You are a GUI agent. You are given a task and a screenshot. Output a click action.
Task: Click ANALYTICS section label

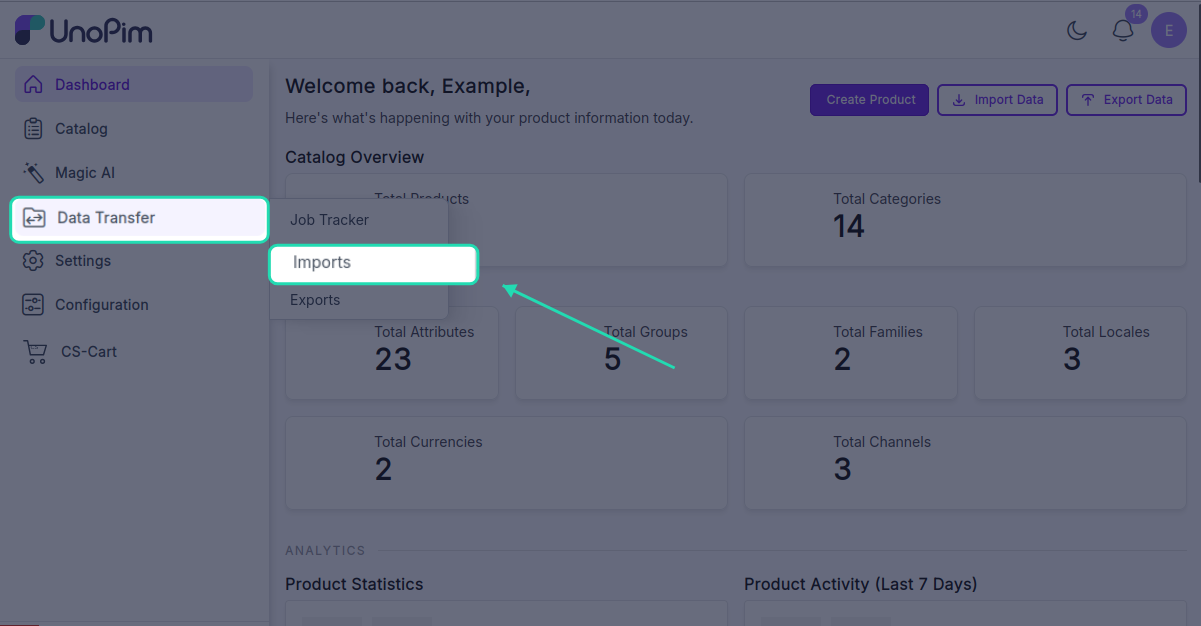coord(325,550)
